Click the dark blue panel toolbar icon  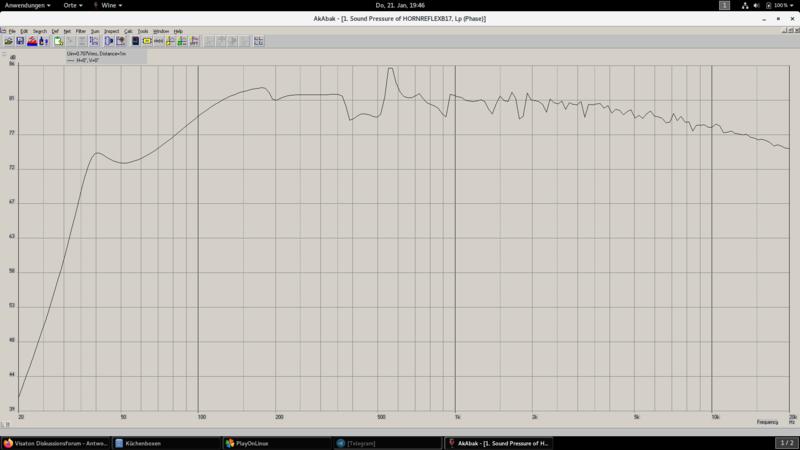click(136, 41)
